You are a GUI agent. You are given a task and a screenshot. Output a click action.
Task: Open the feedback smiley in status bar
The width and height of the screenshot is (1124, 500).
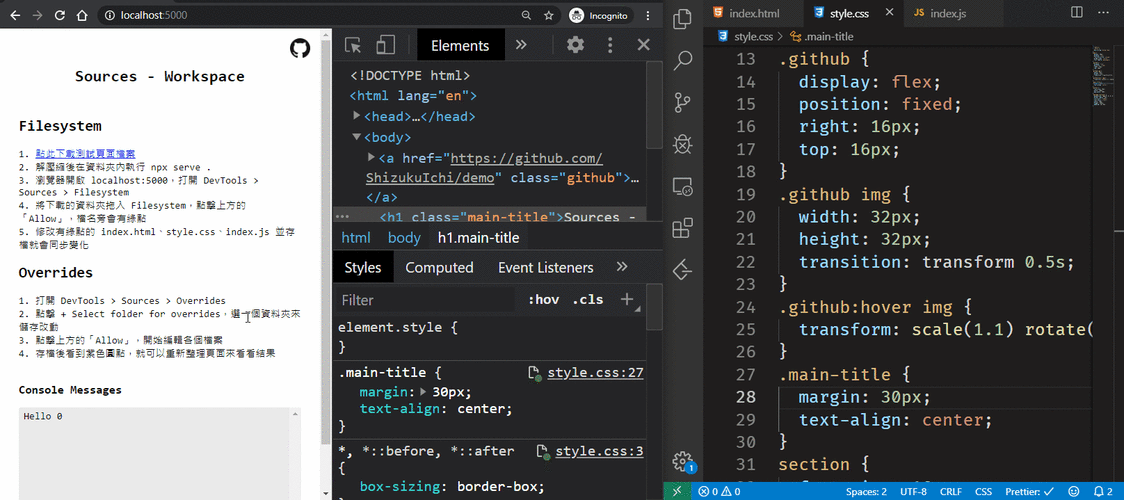coord(1073,492)
